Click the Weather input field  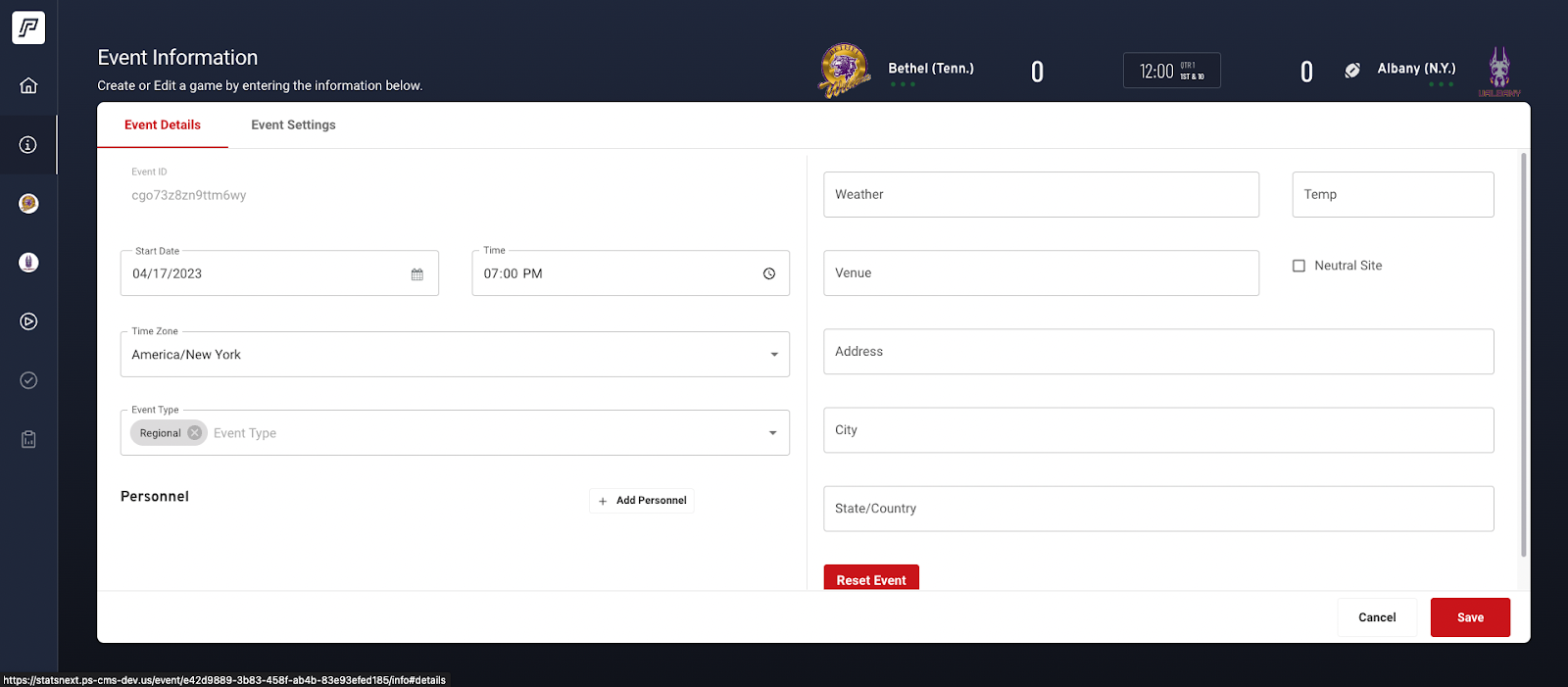[x=1041, y=195]
